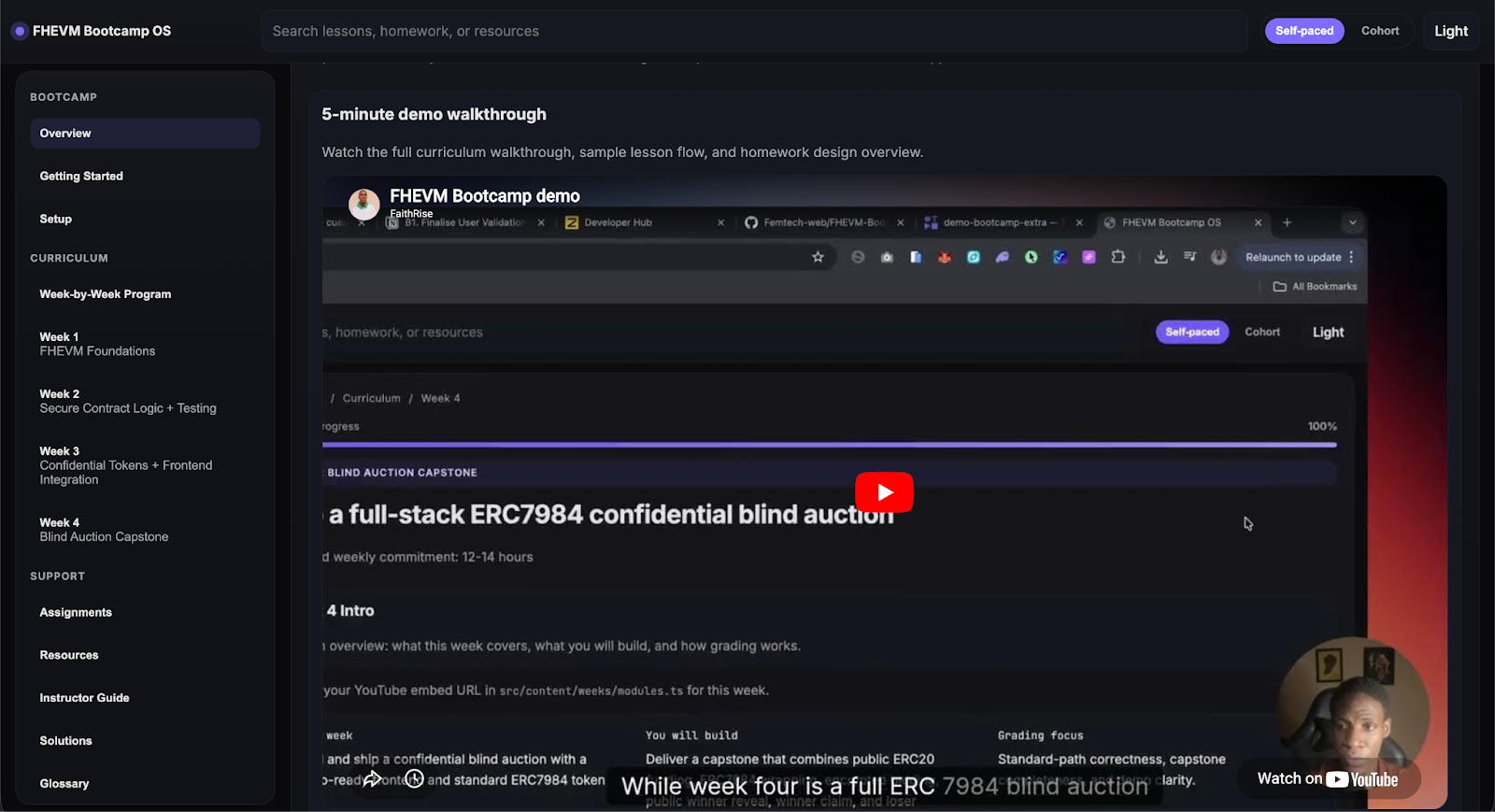1495x812 pixels.
Task: Open Week 3 Confidential Tokens + Frontend Integration
Action: [145, 465]
